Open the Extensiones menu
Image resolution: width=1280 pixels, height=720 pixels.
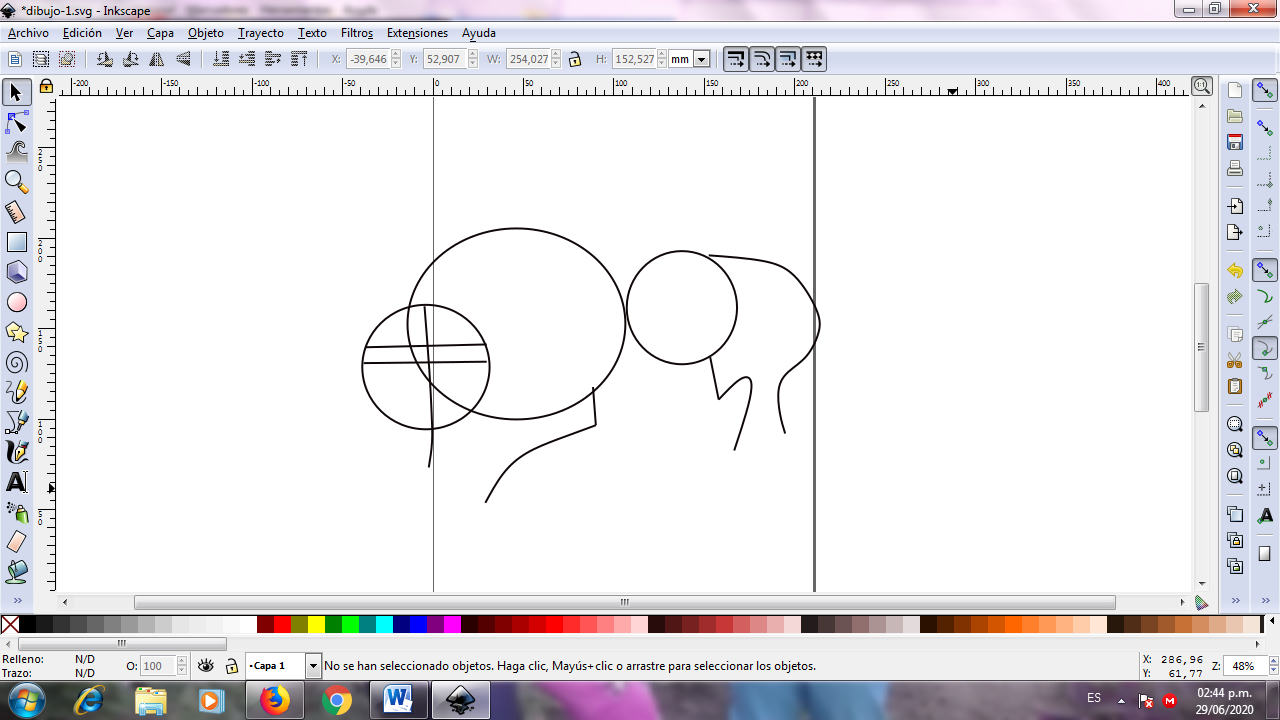point(417,33)
